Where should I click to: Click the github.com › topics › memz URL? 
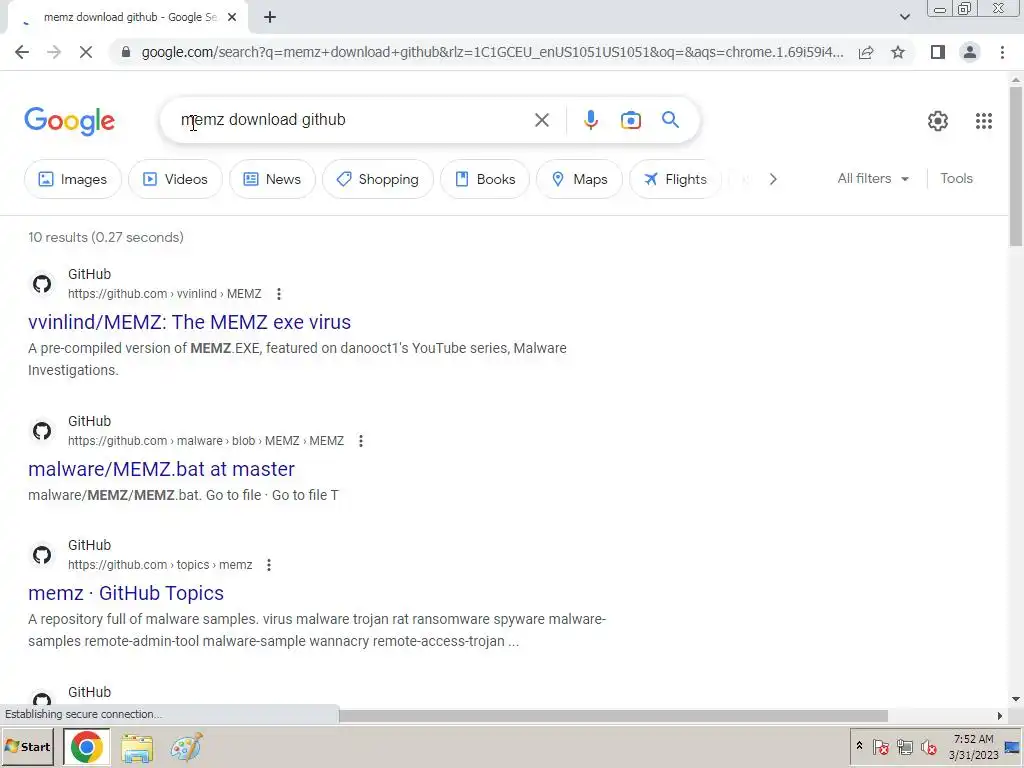tap(160, 565)
